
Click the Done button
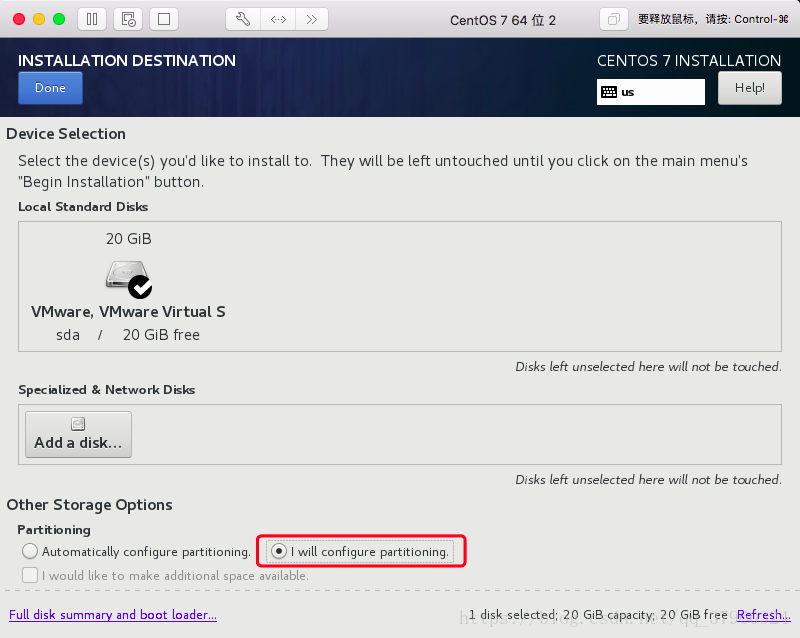tap(50, 88)
